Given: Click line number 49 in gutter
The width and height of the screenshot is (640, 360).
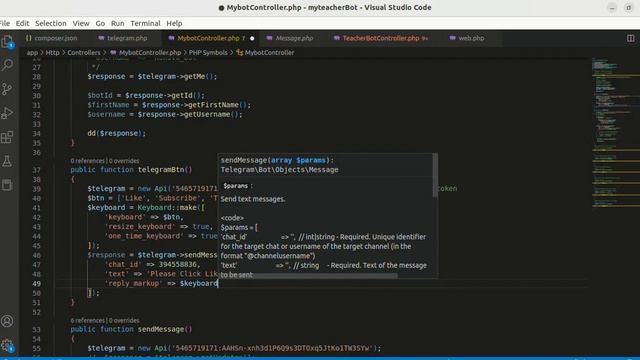Looking at the screenshot, I should click(36, 283).
